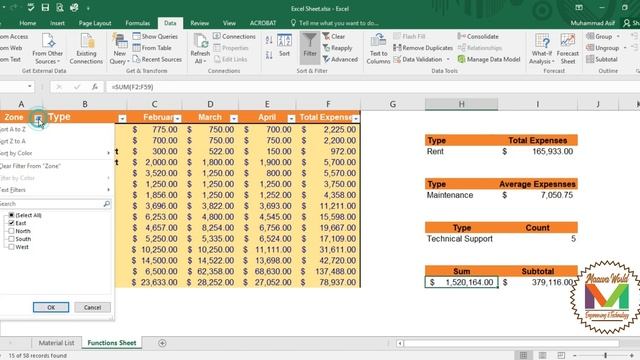Open Text Filters submenu
Screen dimensions: 640x360
[x=56, y=190]
